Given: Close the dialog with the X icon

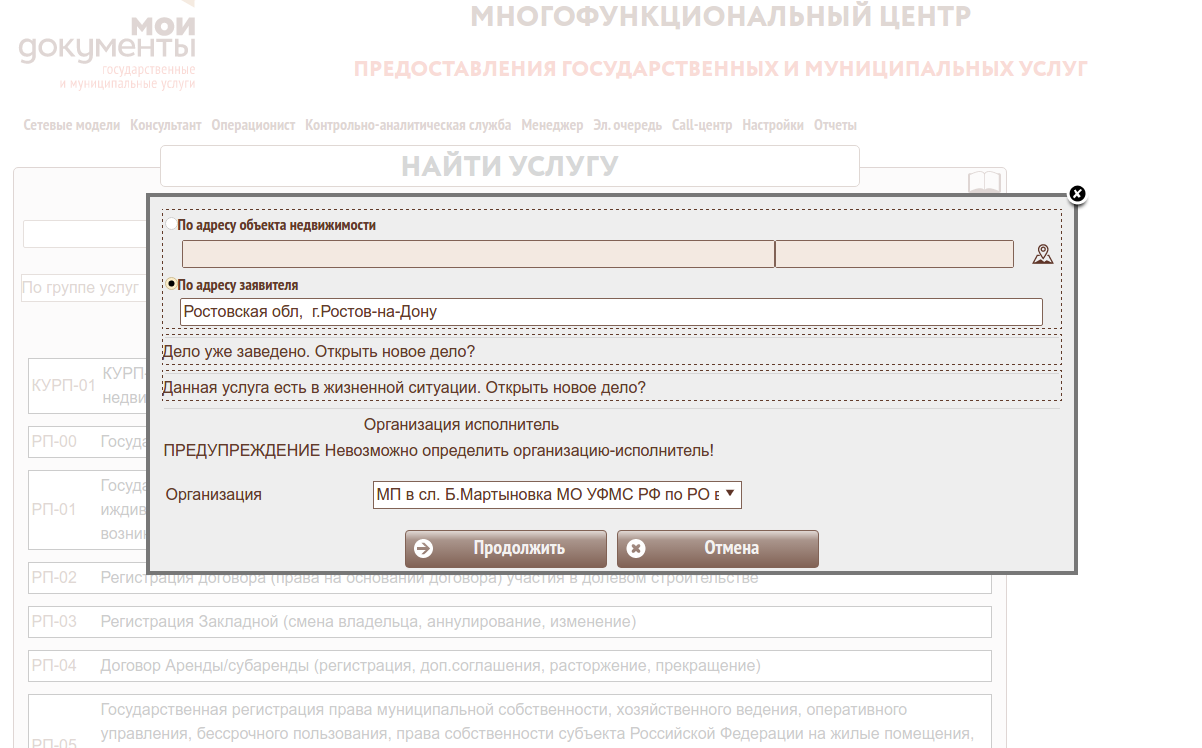Looking at the screenshot, I should [1077, 194].
